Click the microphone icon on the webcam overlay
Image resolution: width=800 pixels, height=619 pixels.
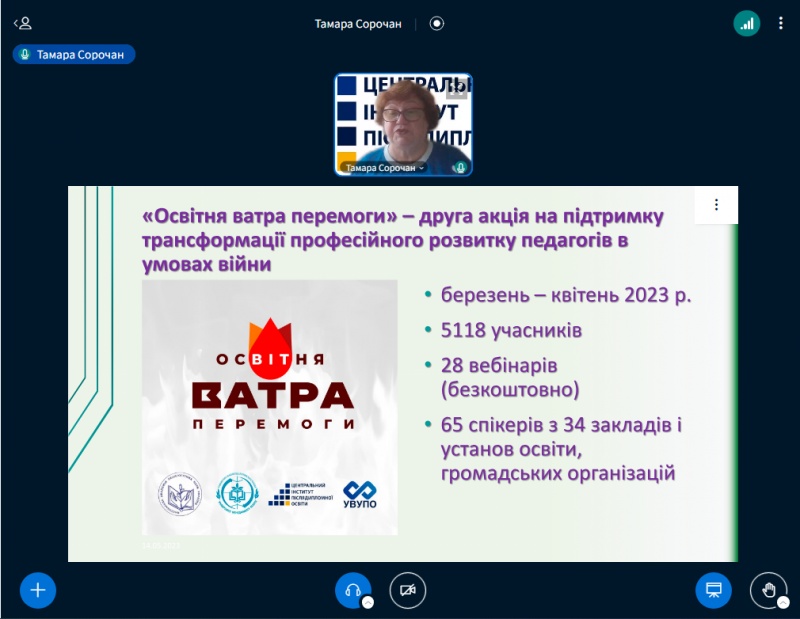tap(461, 168)
